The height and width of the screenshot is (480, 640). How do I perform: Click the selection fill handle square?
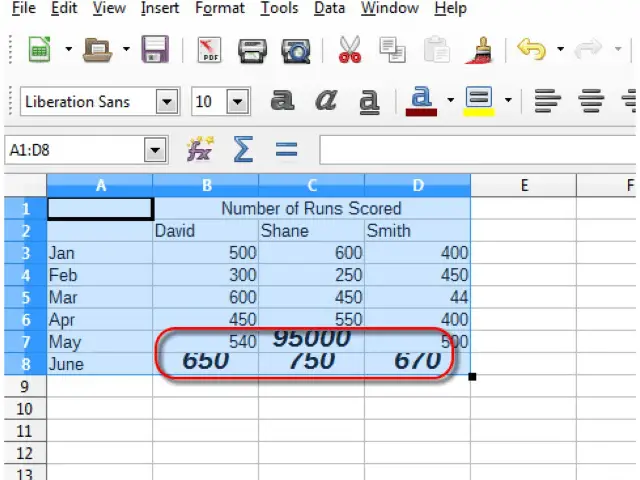(x=472, y=376)
